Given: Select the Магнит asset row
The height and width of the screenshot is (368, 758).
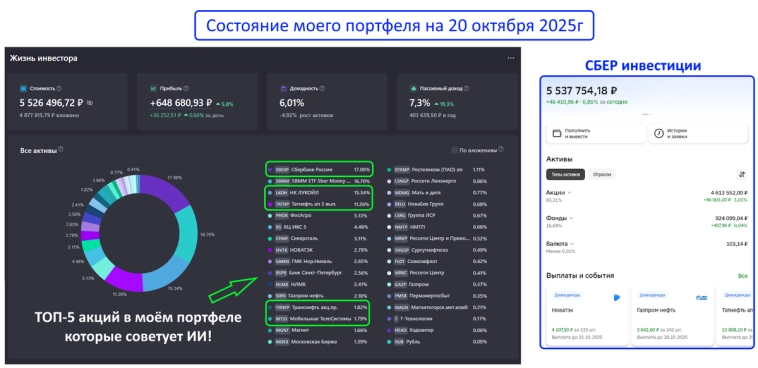Looking at the screenshot, I should (318, 330).
